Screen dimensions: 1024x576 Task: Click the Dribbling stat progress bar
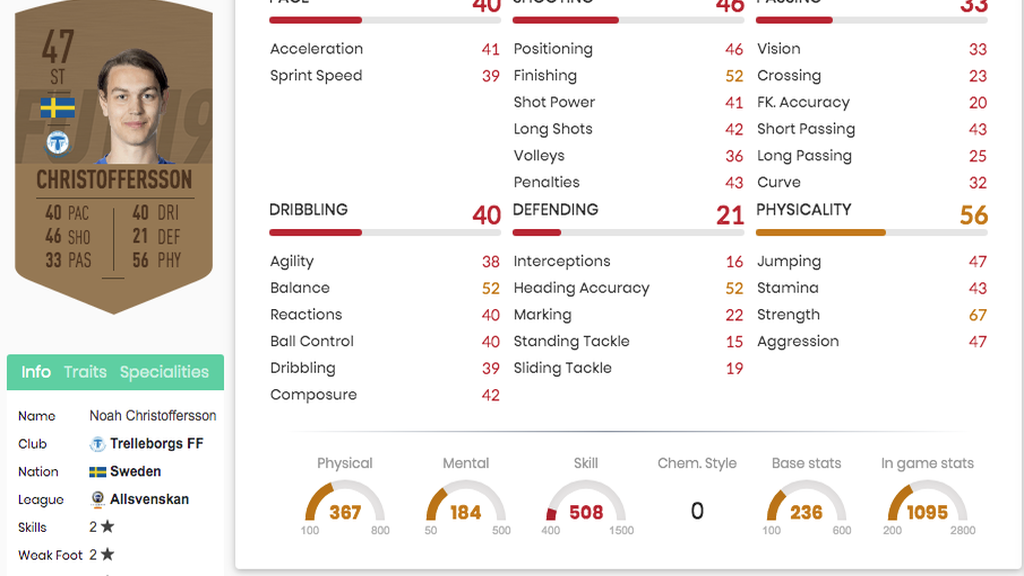click(385, 232)
